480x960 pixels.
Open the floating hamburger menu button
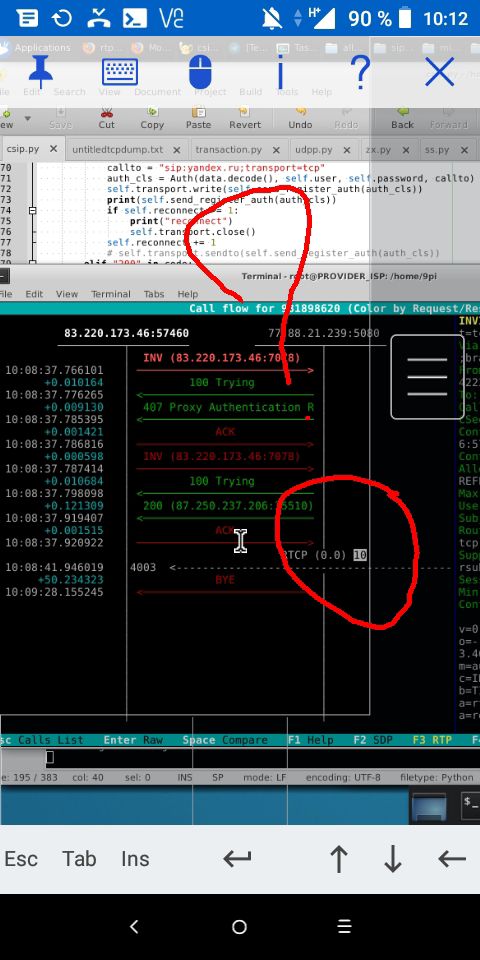tap(427, 377)
